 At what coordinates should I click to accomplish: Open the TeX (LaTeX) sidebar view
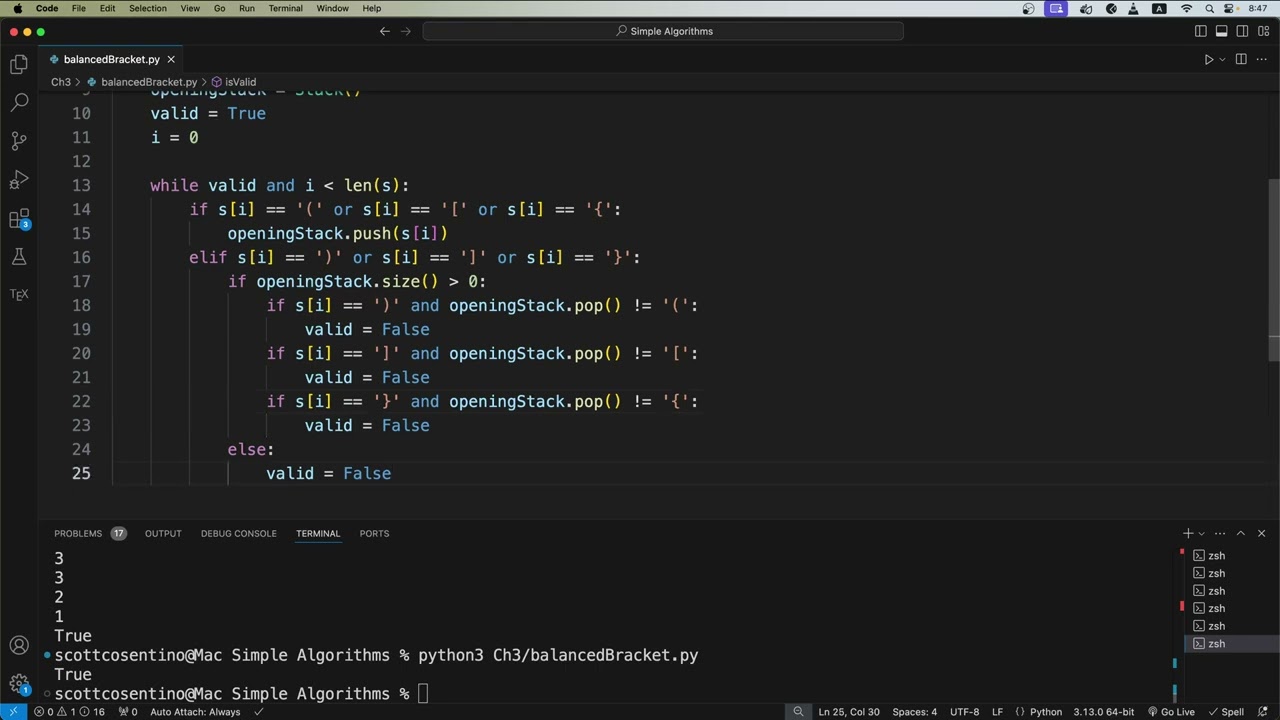(x=19, y=294)
